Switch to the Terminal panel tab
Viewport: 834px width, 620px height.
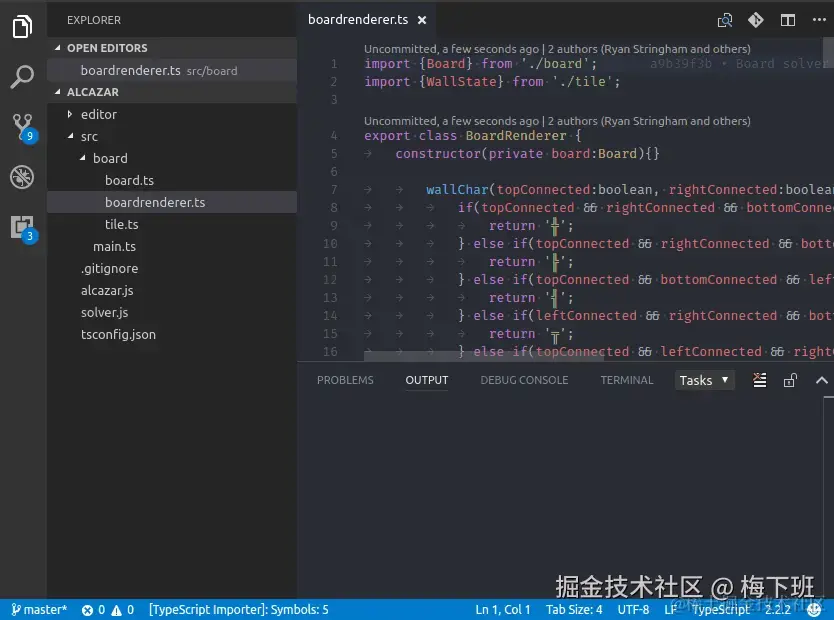click(627, 380)
